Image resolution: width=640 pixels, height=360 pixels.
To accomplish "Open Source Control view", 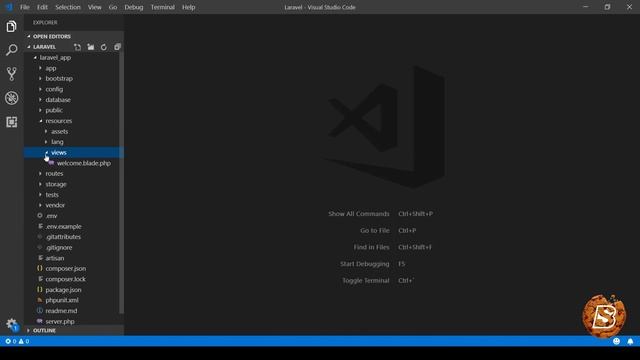I will [x=11, y=74].
